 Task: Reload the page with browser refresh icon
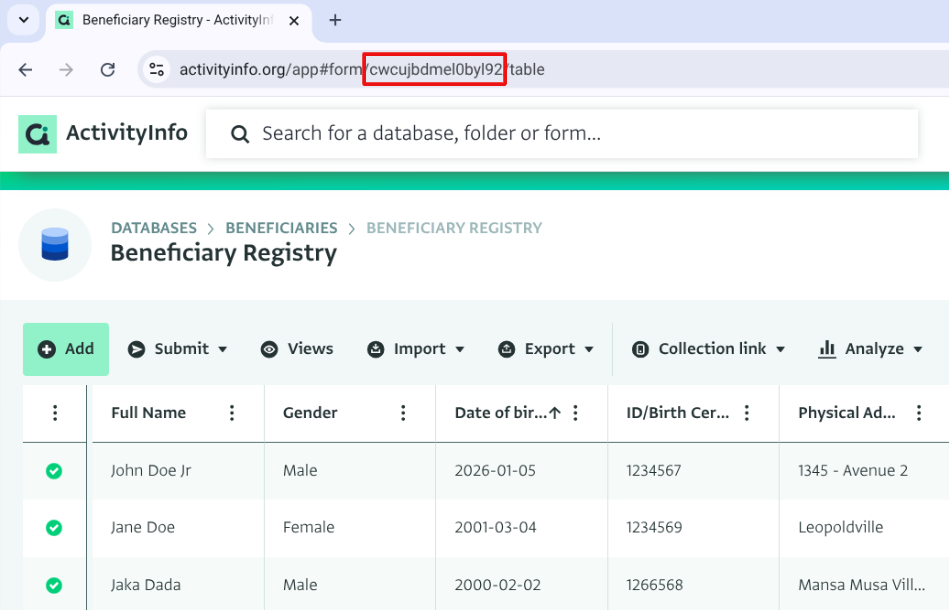point(108,70)
